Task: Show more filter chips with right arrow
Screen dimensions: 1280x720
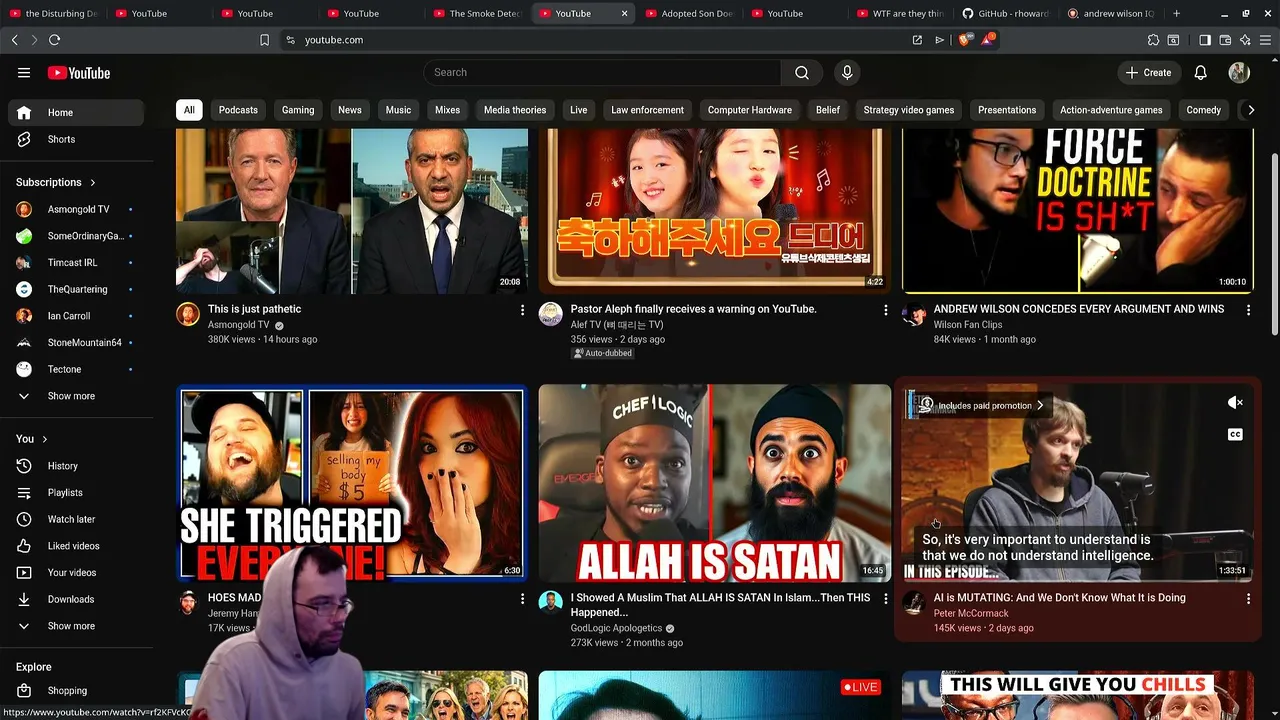Action: pyautogui.click(x=1250, y=110)
